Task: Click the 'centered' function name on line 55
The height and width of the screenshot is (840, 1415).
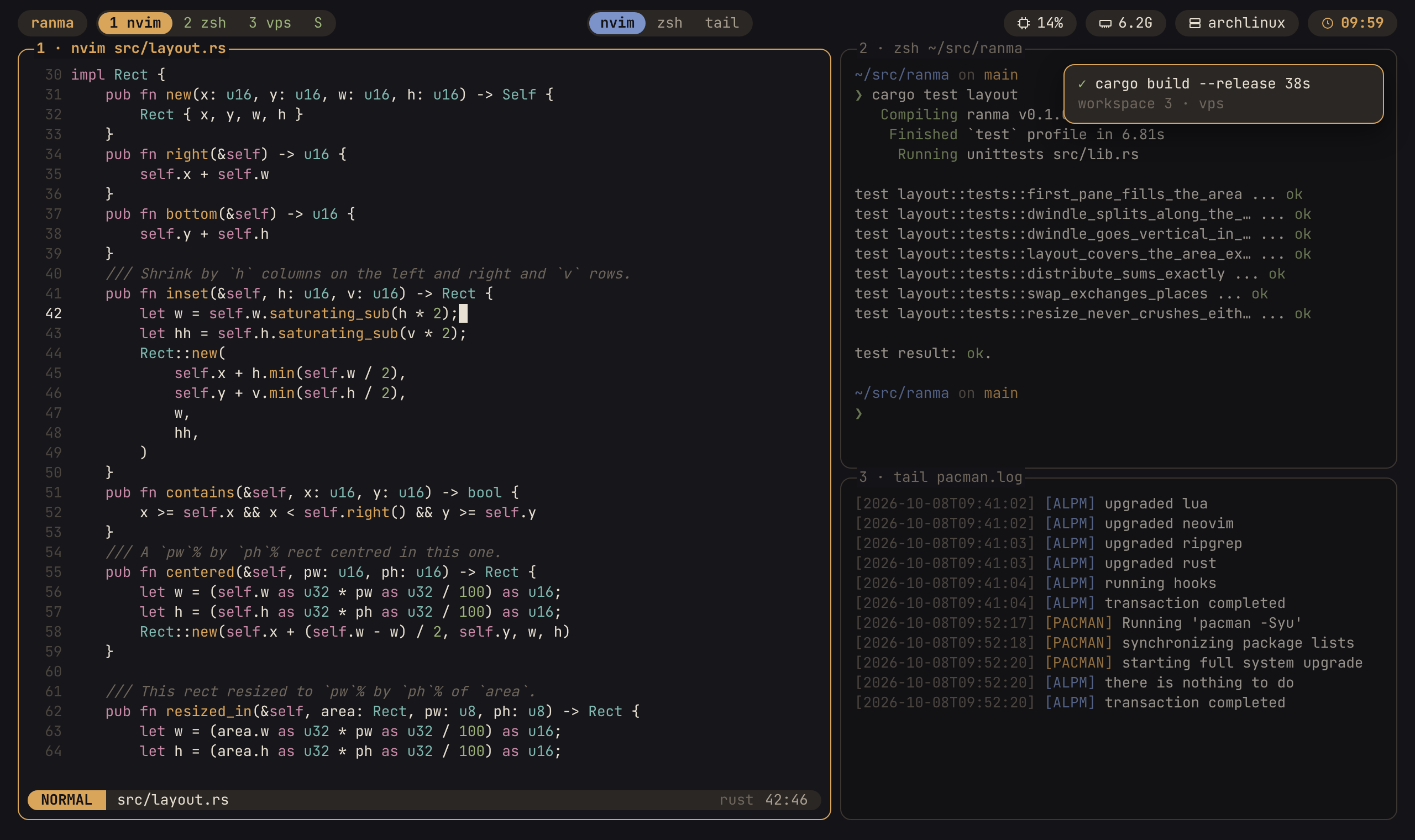Action: click(200, 573)
